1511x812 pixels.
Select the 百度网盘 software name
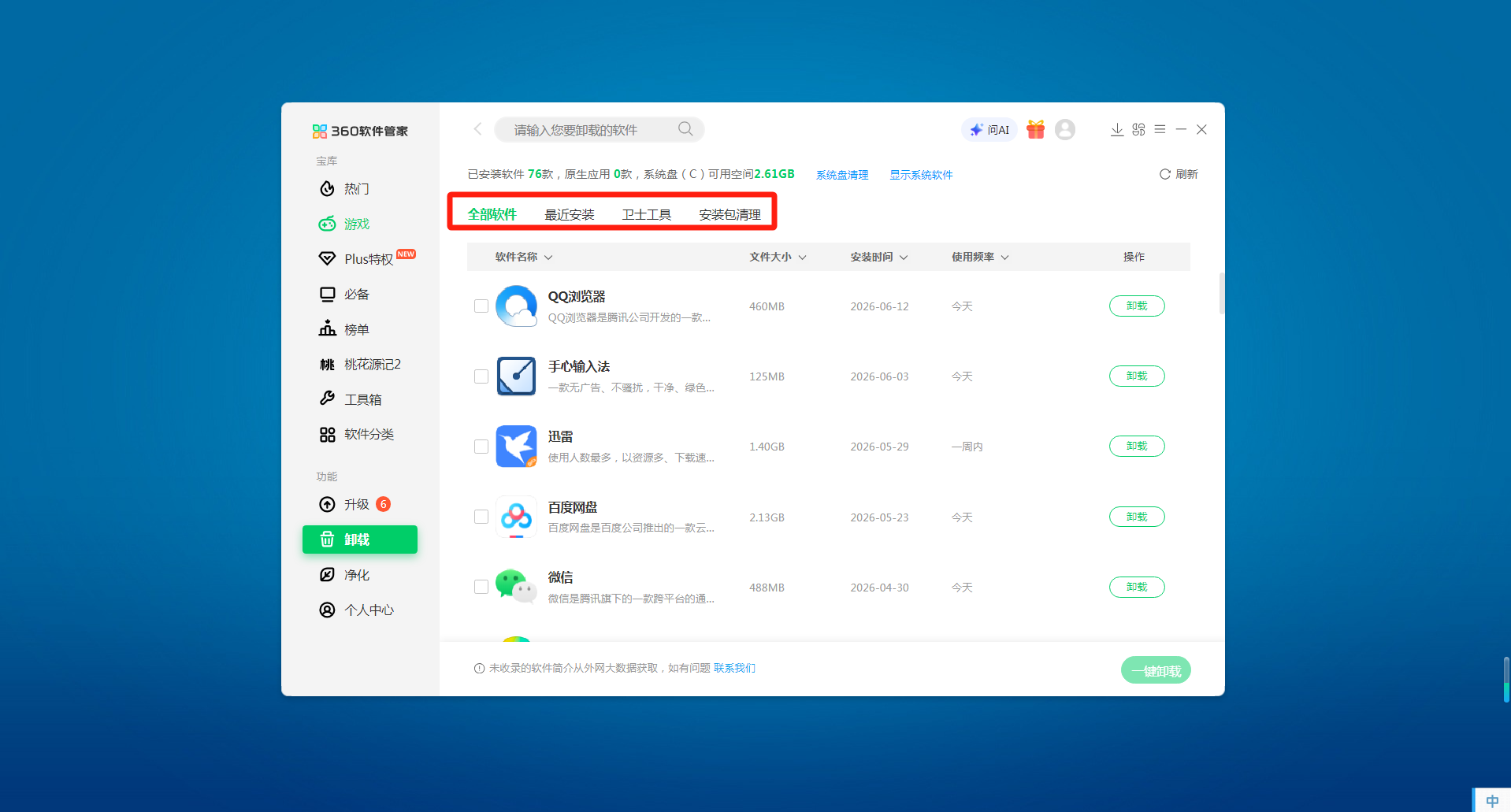click(573, 507)
